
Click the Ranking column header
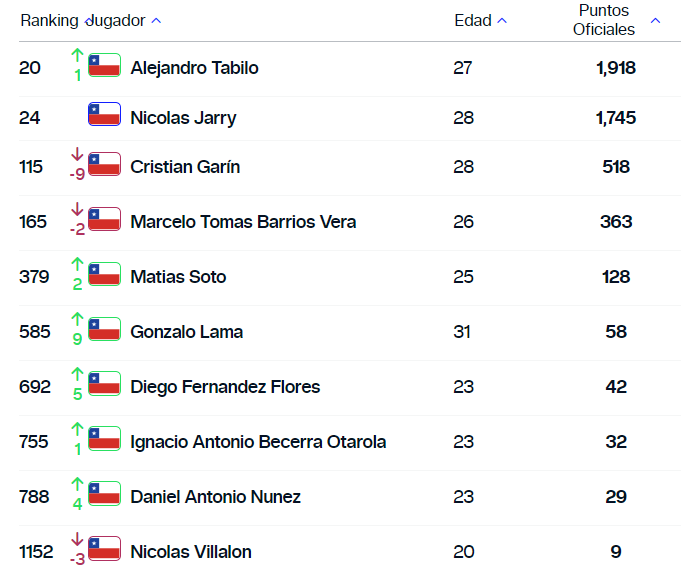coord(50,21)
